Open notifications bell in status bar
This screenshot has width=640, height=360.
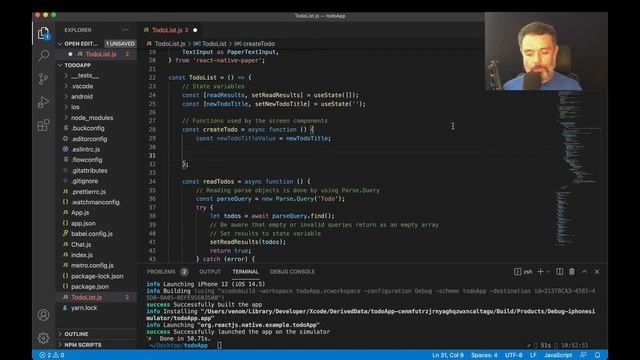click(x=598, y=355)
